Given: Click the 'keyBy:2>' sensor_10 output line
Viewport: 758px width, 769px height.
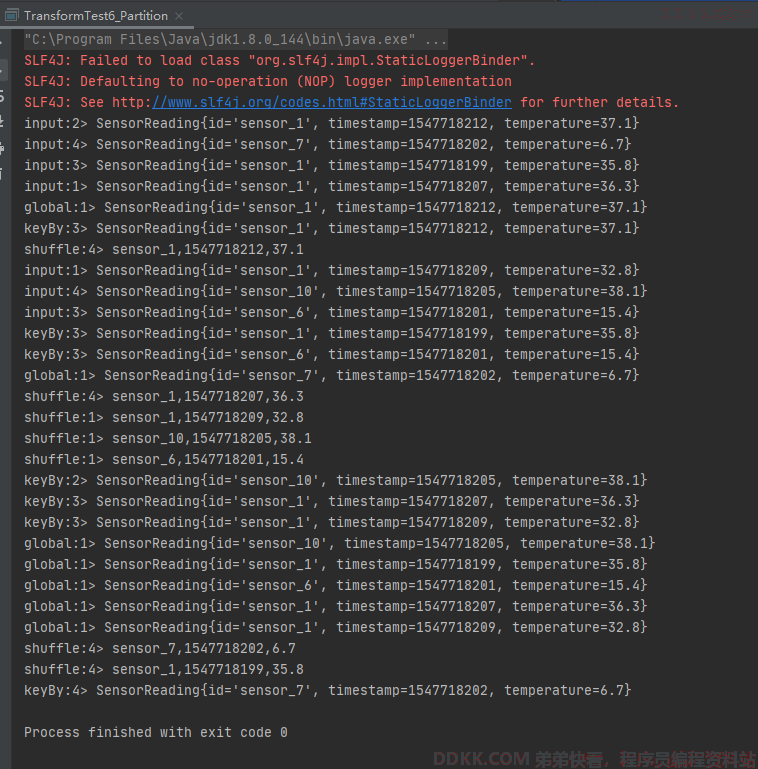Looking at the screenshot, I should pos(336,480).
